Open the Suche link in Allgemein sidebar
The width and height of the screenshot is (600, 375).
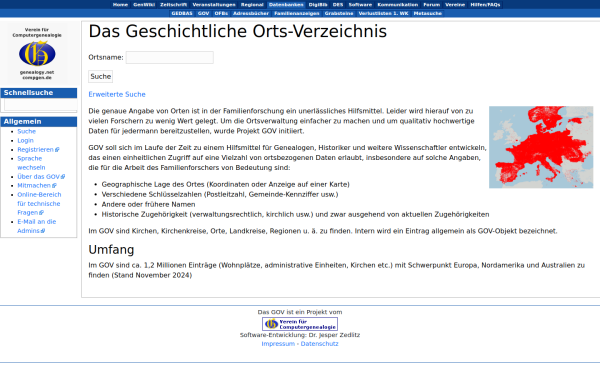click(26, 131)
